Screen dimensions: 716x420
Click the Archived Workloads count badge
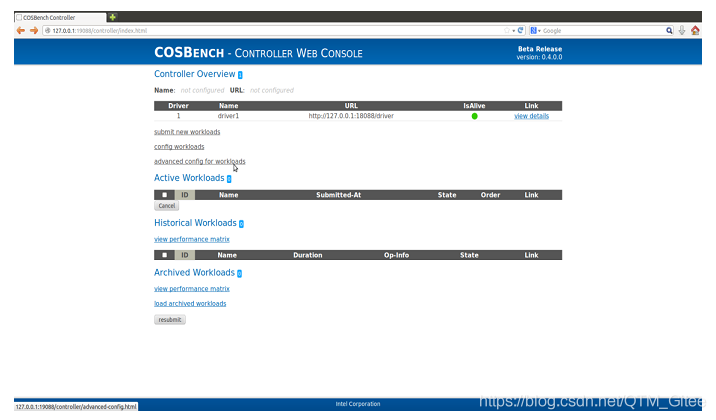click(x=239, y=273)
